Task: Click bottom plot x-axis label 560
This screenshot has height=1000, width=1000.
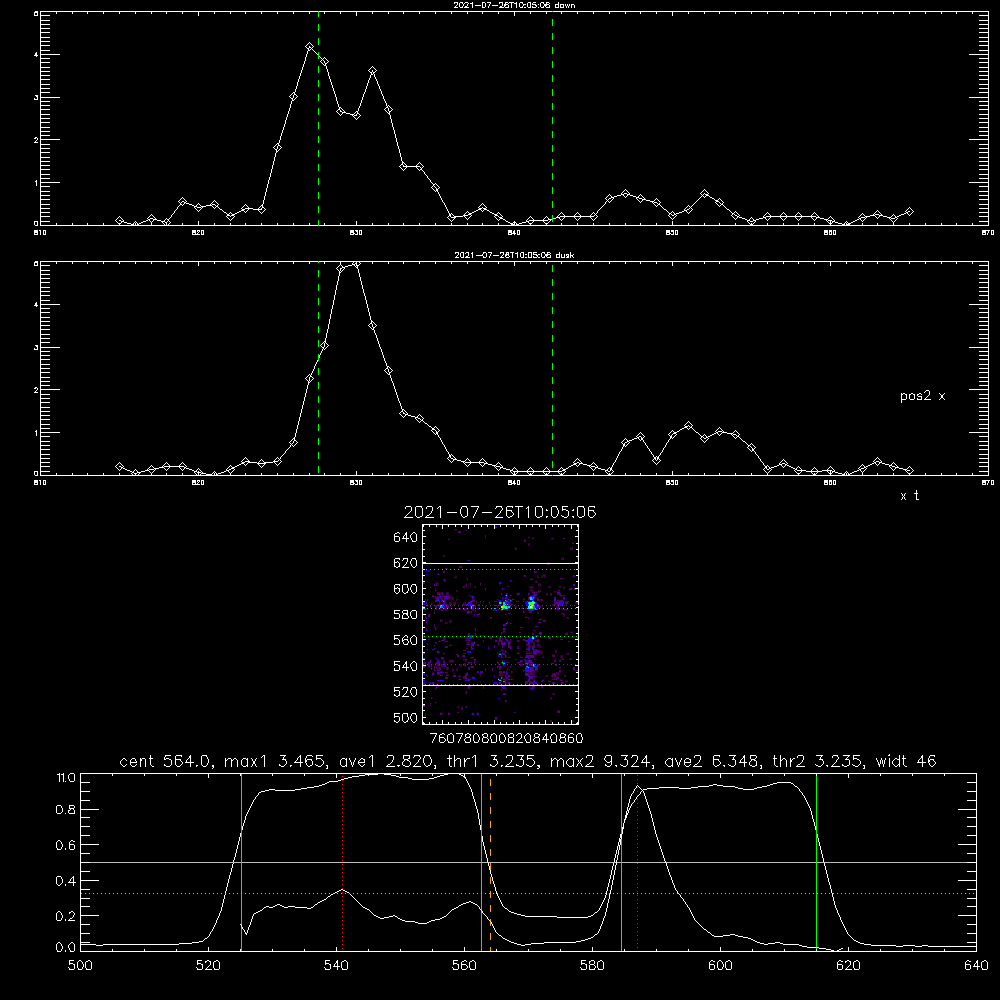Action: pyautogui.click(x=464, y=966)
